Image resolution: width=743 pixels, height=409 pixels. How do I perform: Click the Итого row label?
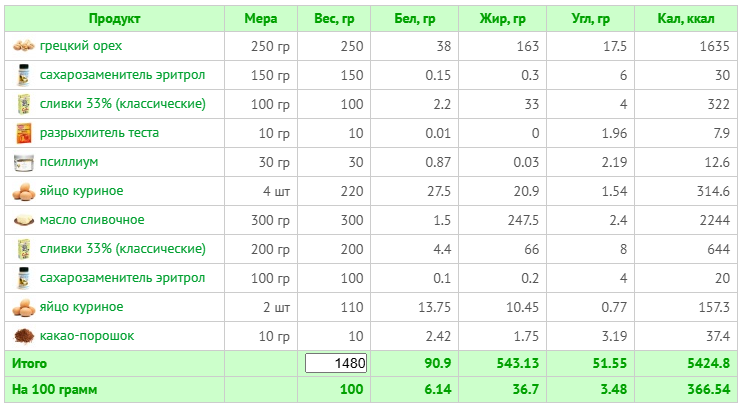(29, 364)
